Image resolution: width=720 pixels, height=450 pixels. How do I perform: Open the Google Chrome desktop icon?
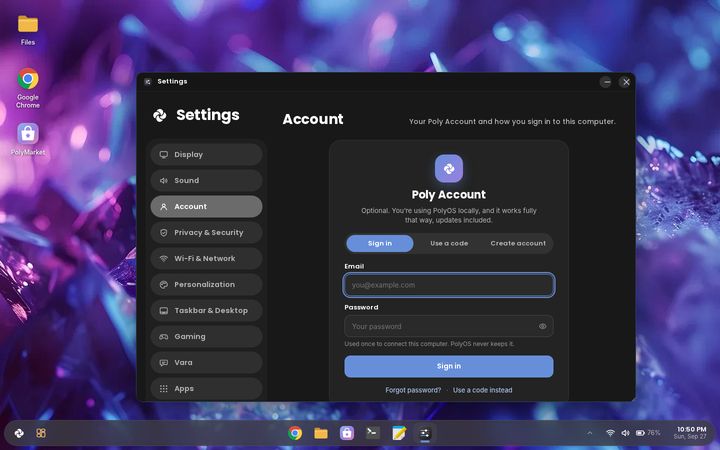(x=28, y=88)
